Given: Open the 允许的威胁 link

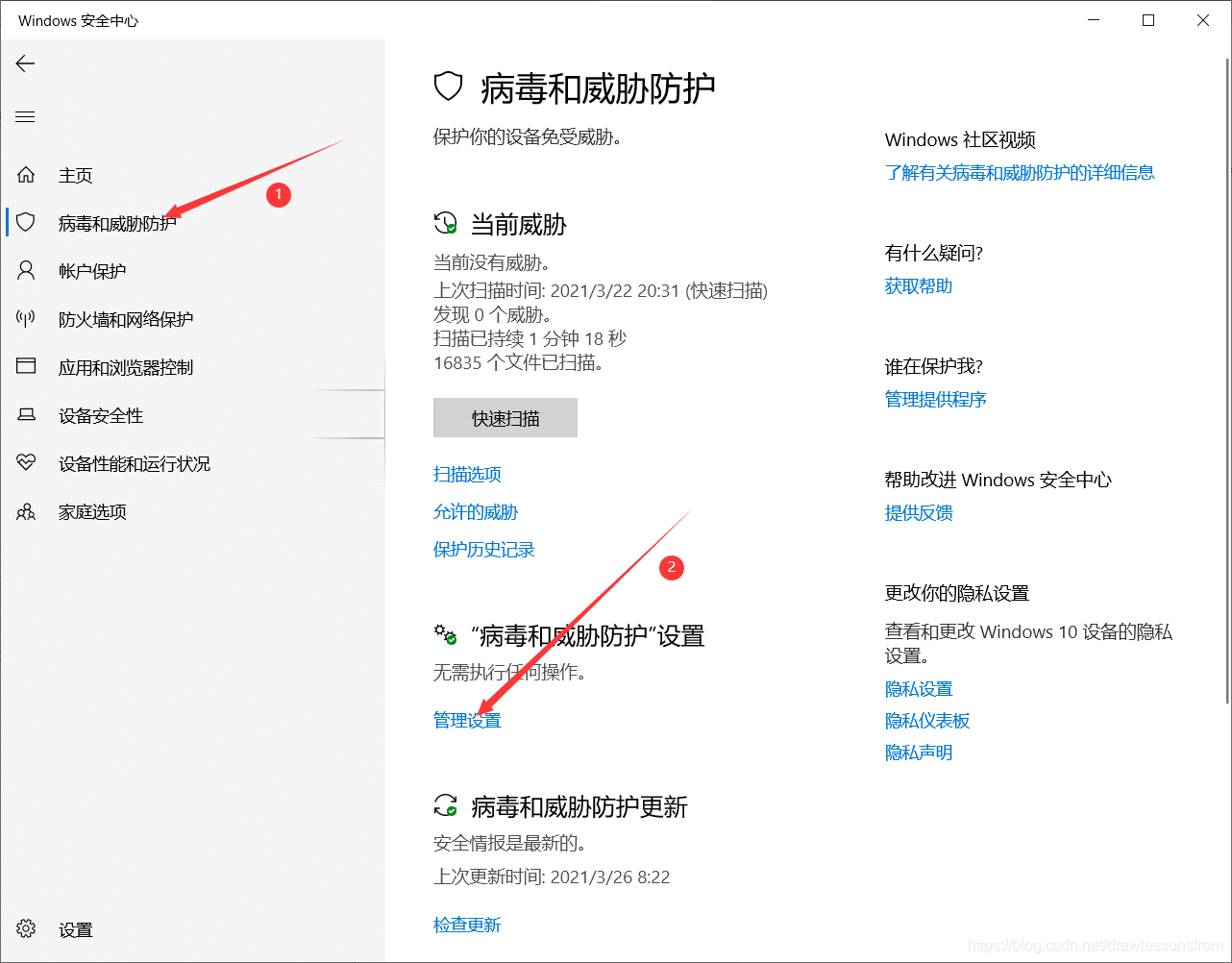Looking at the screenshot, I should tap(476, 511).
